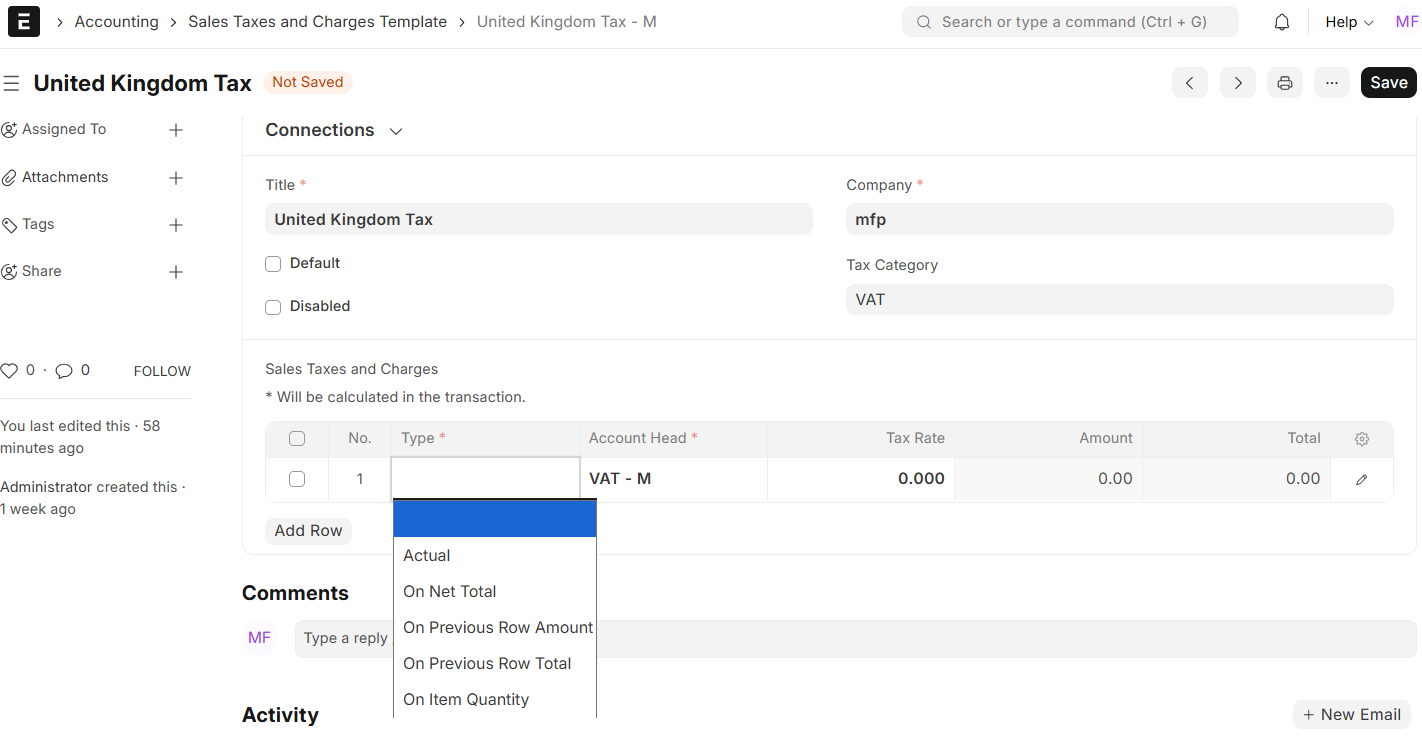Tick the Disabled checkbox
This screenshot has width=1422, height=743.
tap(273, 307)
